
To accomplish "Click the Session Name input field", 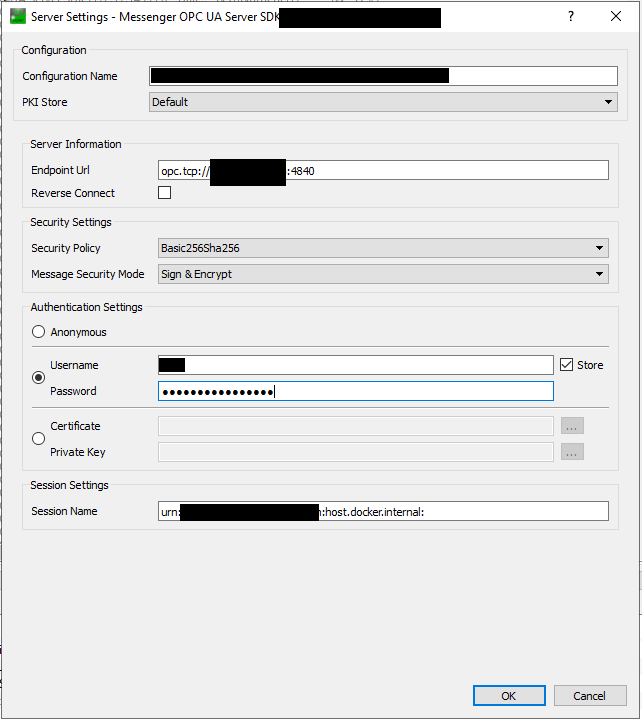I will click(383, 511).
